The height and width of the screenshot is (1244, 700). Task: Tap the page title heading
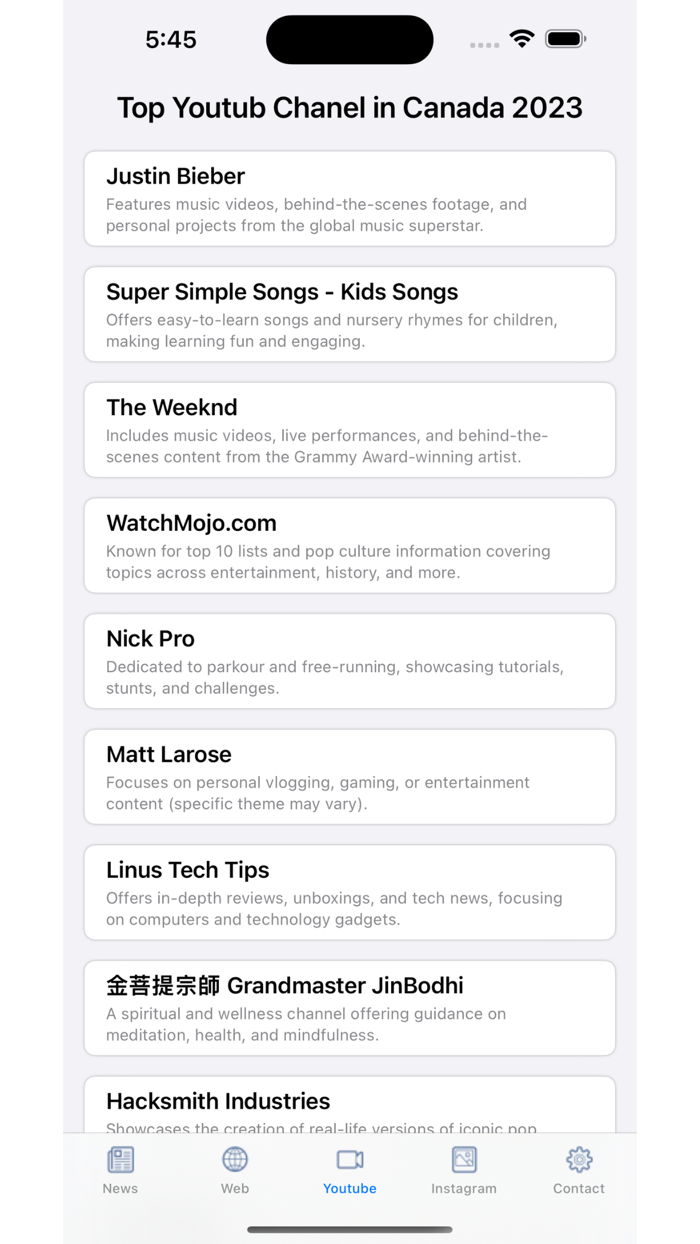[349, 107]
